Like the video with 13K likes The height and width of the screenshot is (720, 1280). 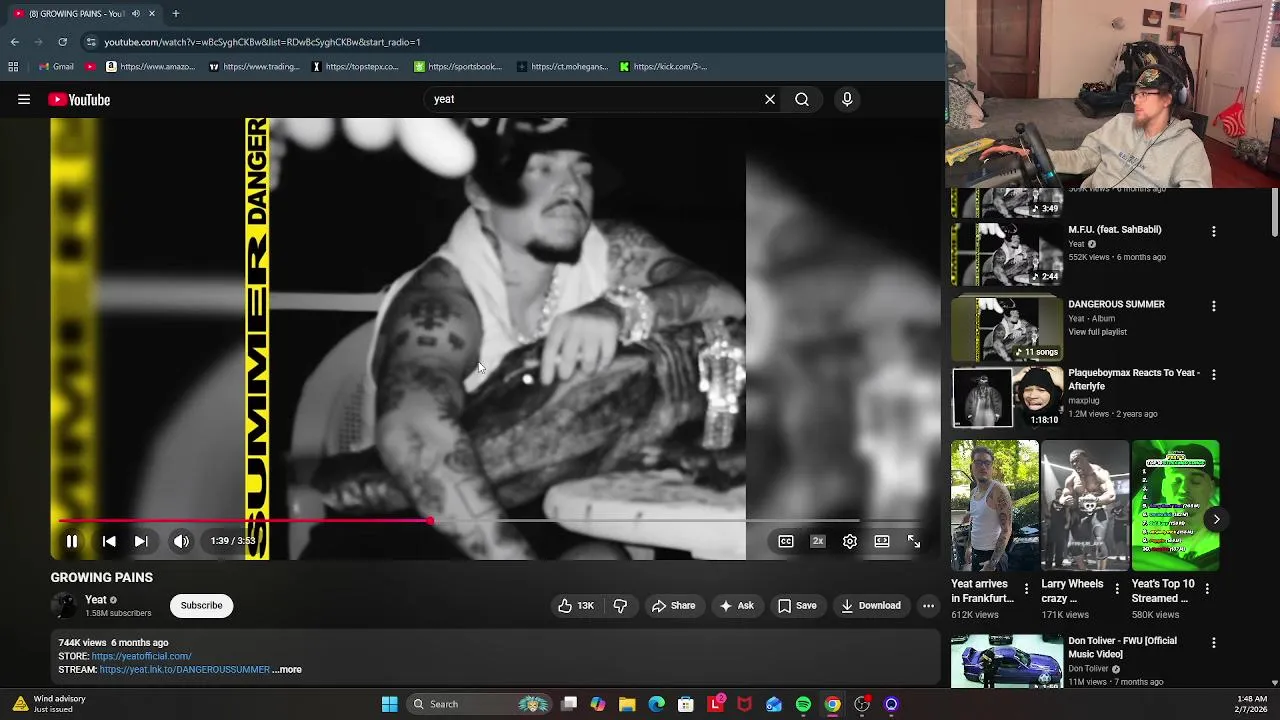click(576, 605)
